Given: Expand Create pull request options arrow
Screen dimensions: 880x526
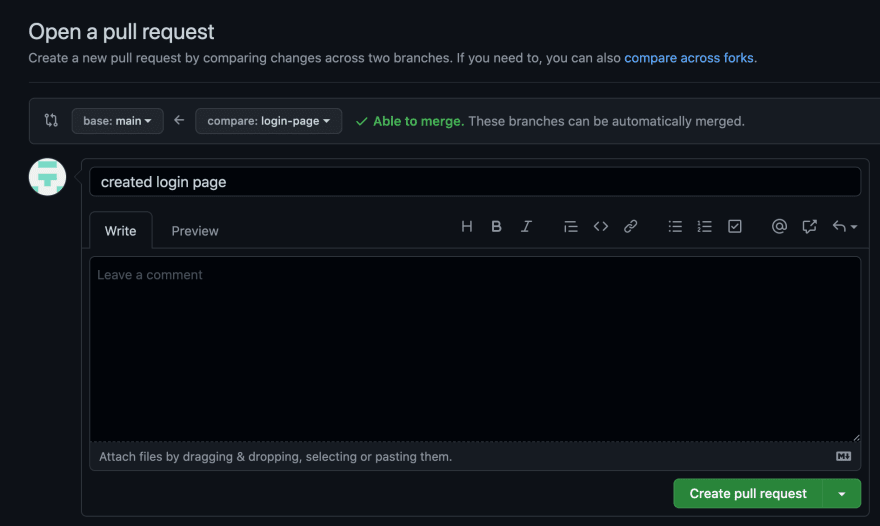Looking at the screenshot, I should pos(841,493).
